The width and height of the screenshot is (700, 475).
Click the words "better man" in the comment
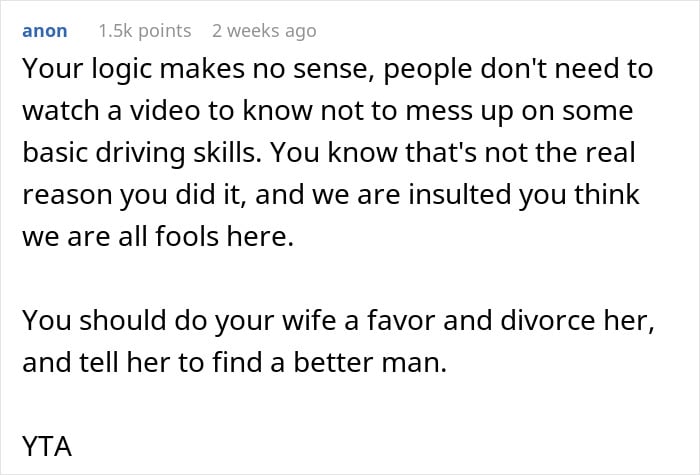pyautogui.click(x=370, y=362)
